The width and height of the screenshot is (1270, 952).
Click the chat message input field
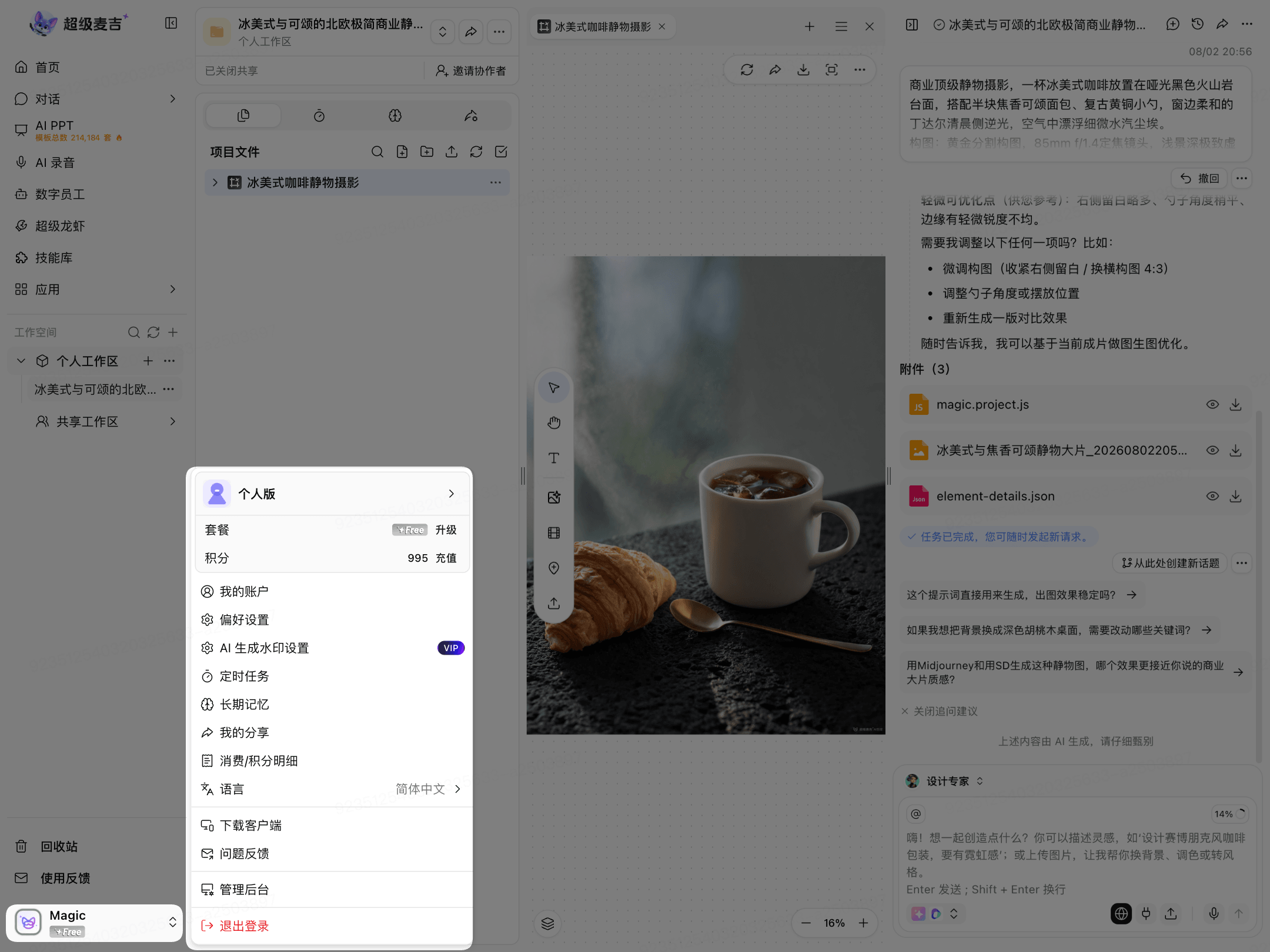pyautogui.click(x=1077, y=863)
